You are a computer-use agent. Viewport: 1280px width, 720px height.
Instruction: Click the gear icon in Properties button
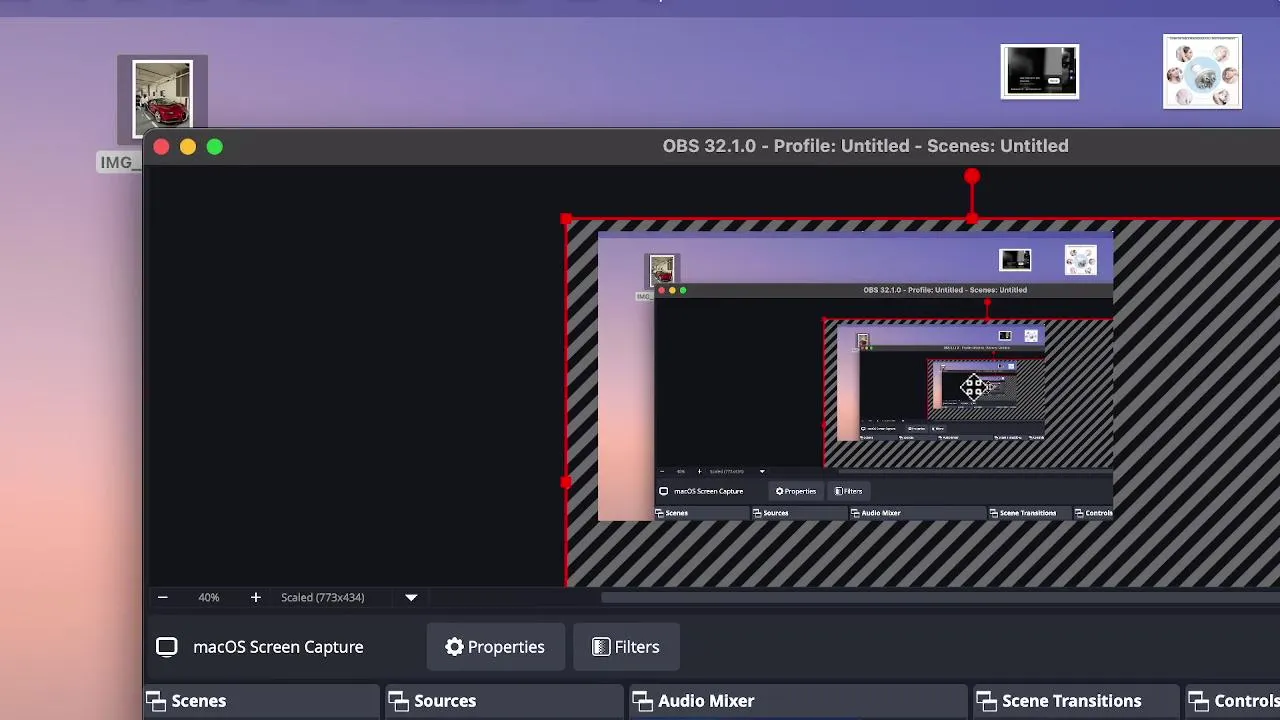click(x=454, y=647)
